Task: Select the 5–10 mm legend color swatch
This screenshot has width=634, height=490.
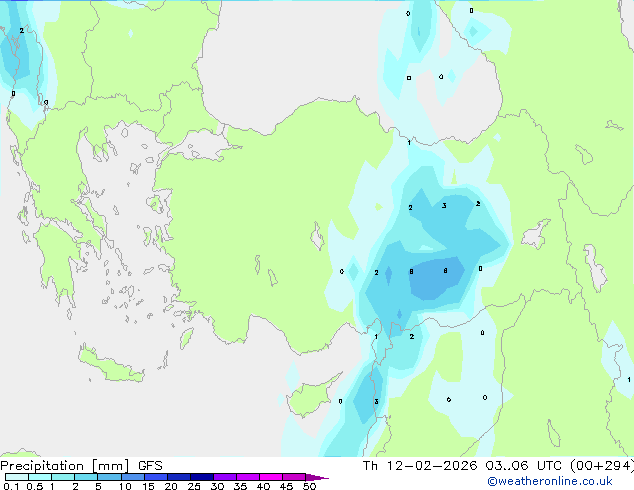Action: click(109, 477)
